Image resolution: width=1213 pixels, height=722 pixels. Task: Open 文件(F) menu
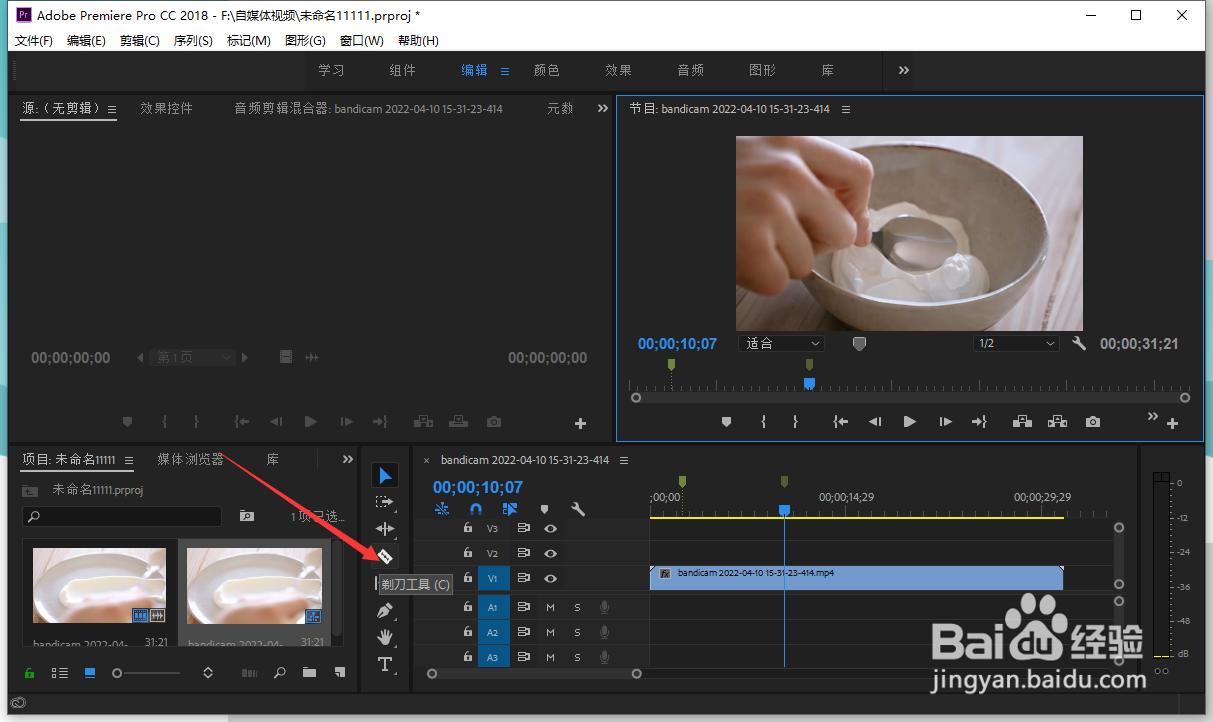(34, 40)
